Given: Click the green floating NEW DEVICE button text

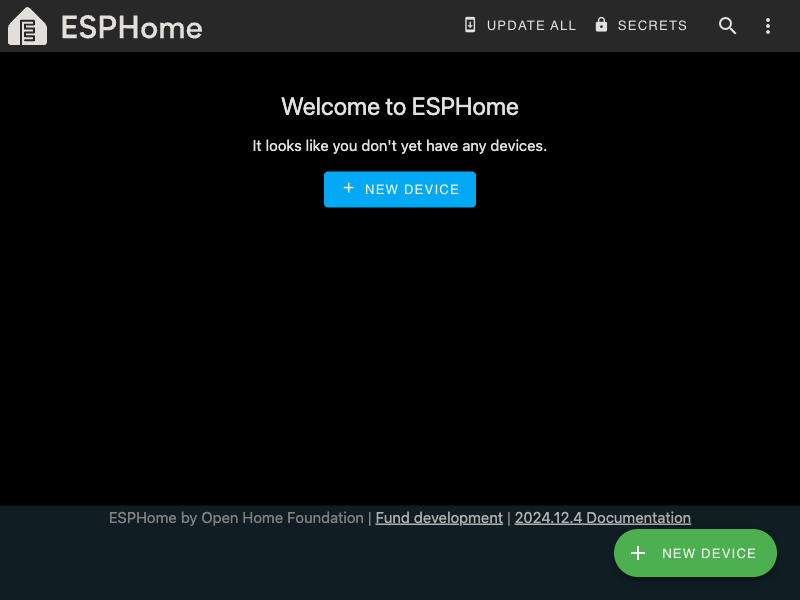Looking at the screenshot, I should [709, 554].
